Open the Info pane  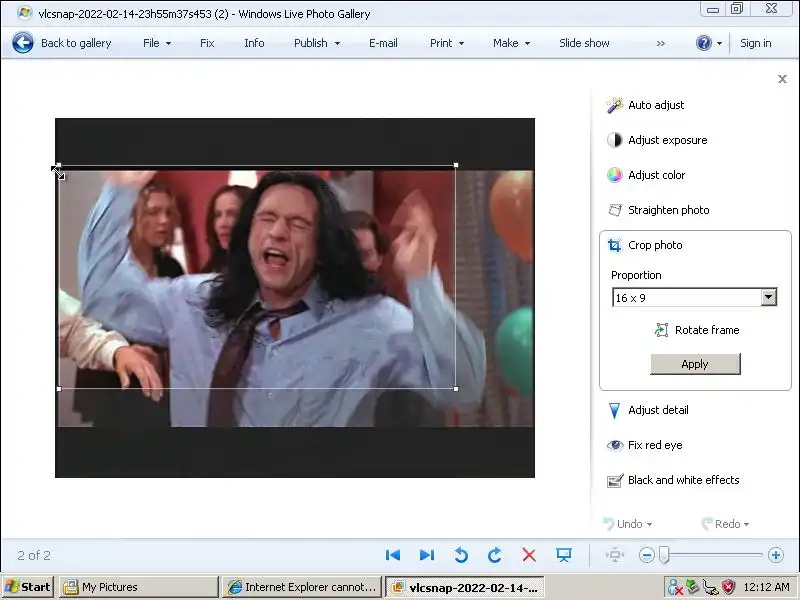click(254, 43)
